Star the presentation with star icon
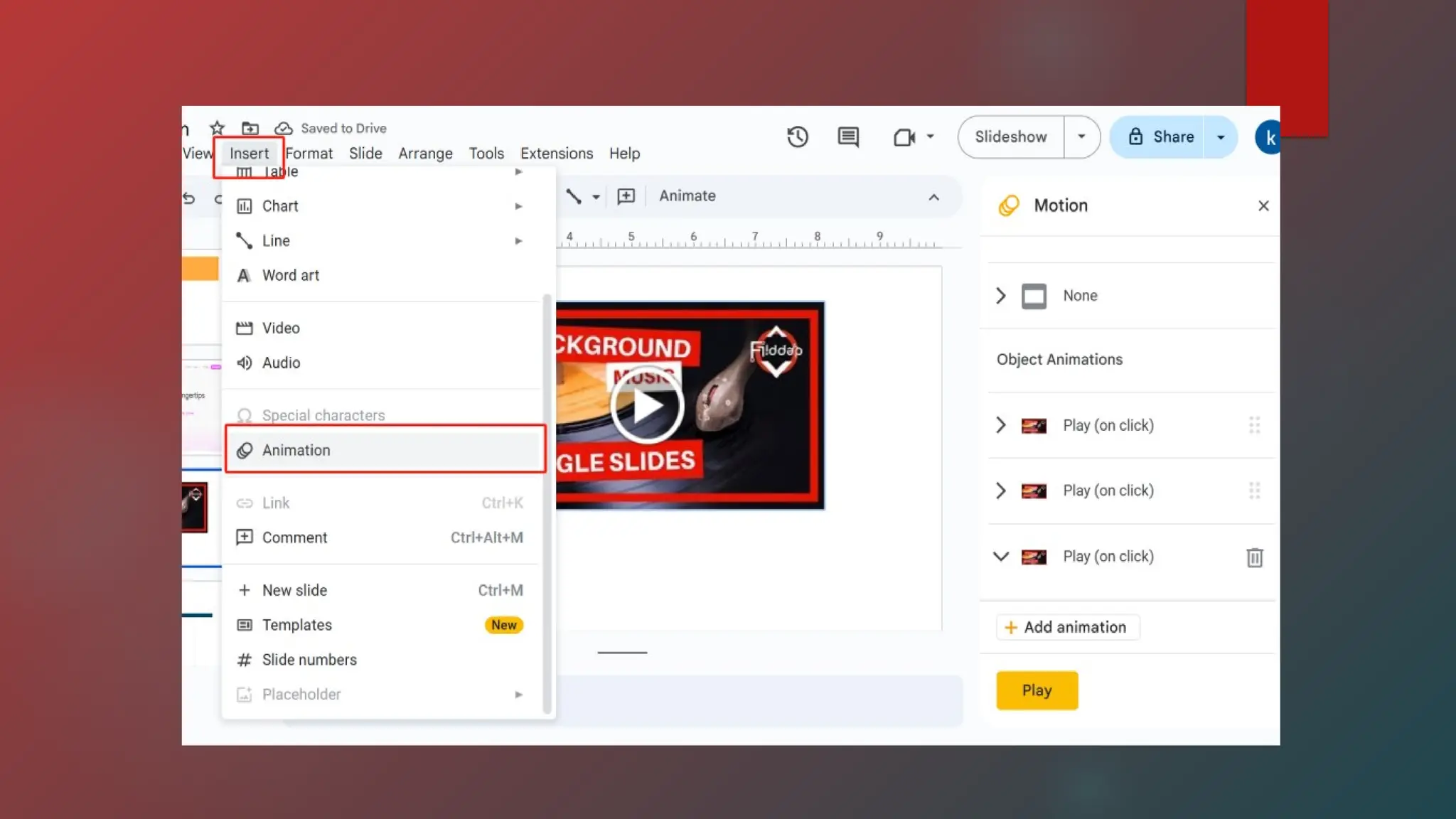Screen dimensions: 1456x819 click(x=217, y=128)
